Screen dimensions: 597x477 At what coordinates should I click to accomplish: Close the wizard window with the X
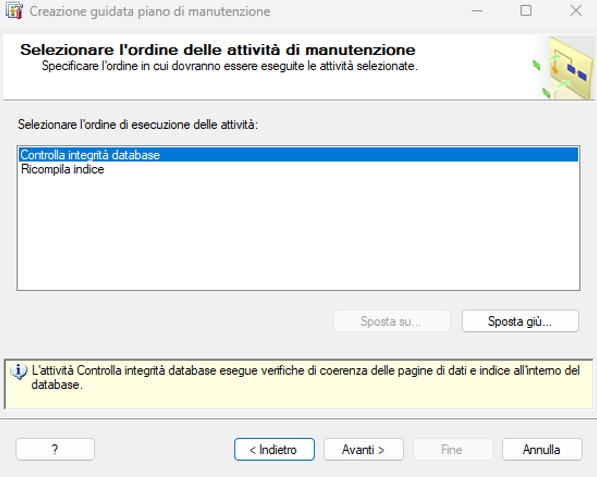(x=576, y=11)
